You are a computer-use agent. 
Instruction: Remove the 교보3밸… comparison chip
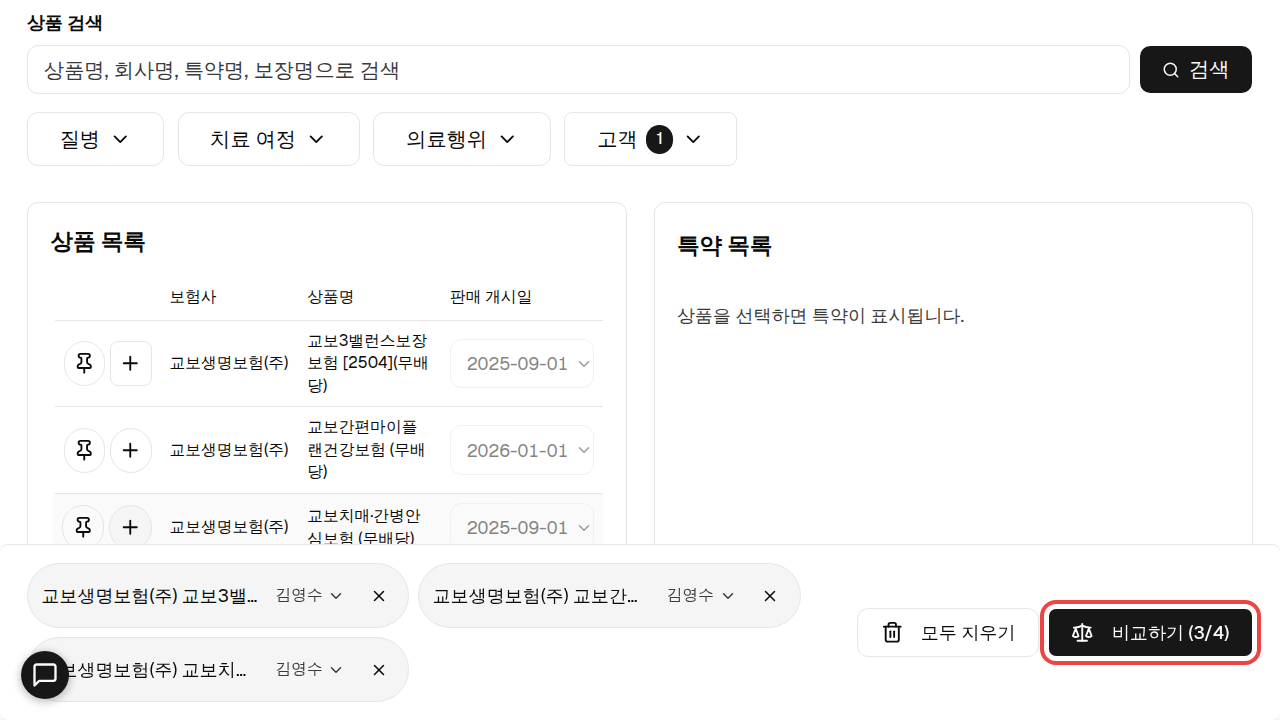coord(379,595)
